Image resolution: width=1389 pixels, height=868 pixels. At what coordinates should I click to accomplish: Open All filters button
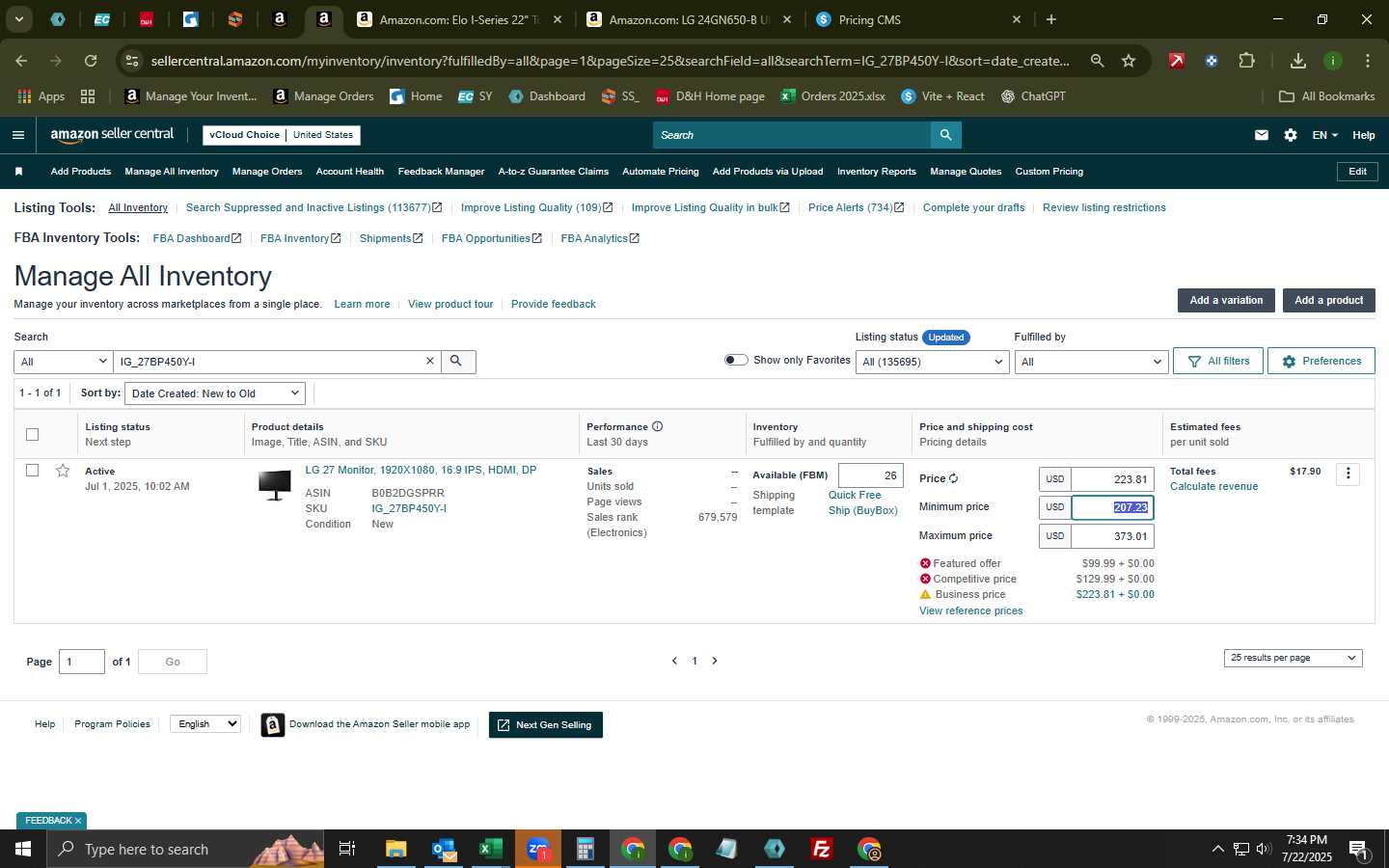[1218, 361]
